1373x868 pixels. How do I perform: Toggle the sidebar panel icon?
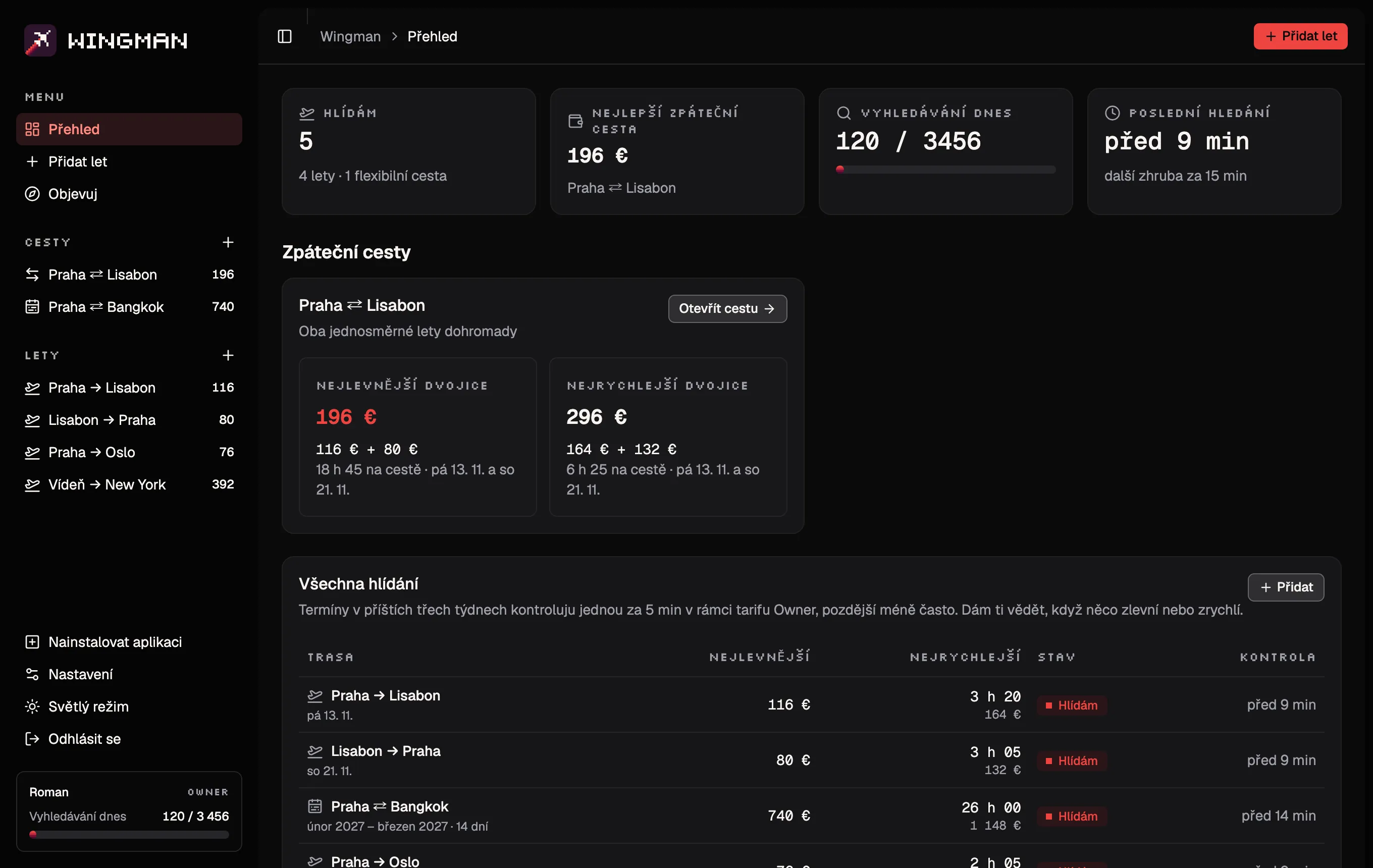click(285, 36)
